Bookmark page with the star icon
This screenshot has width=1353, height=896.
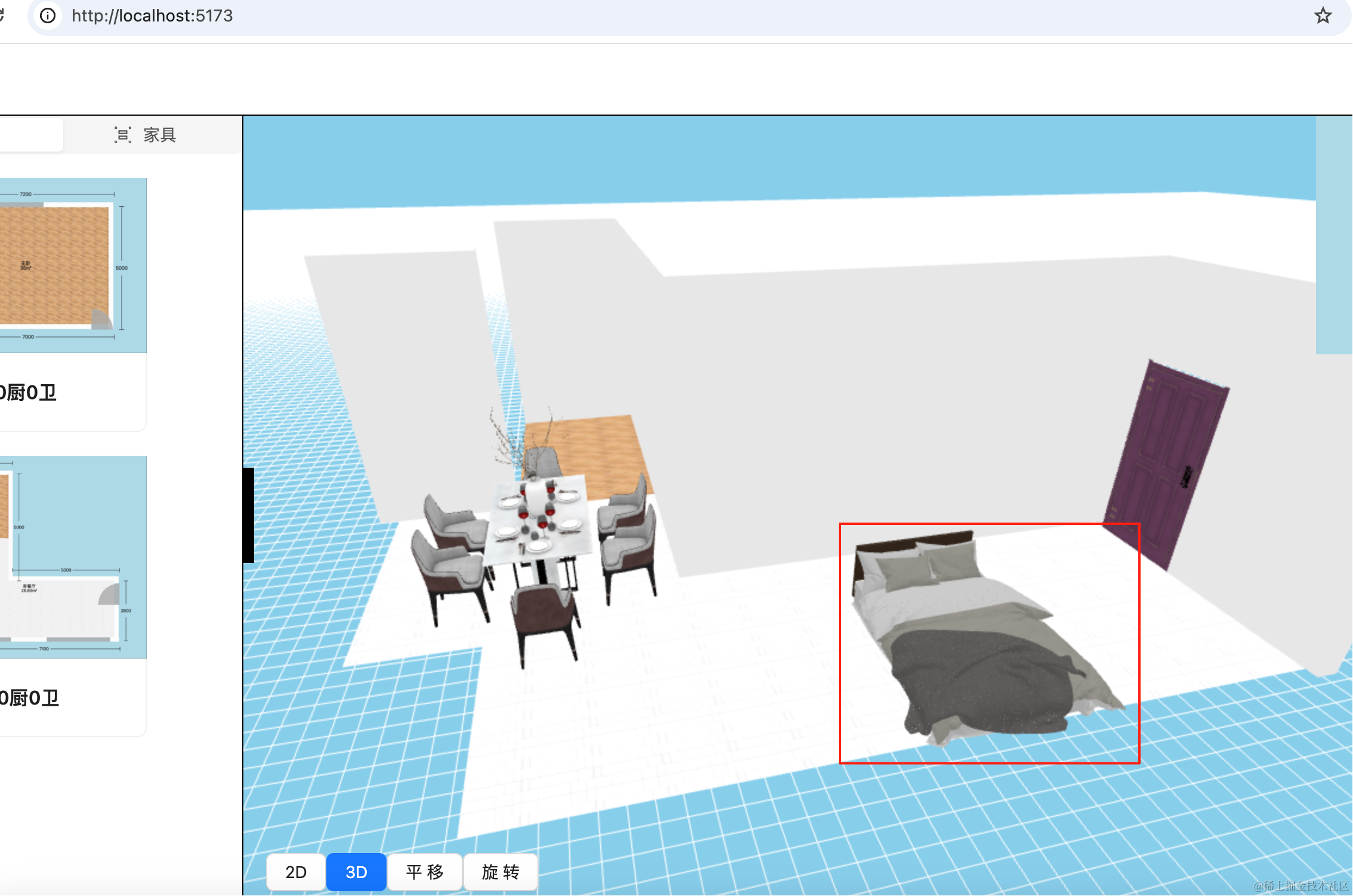[x=1323, y=16]
